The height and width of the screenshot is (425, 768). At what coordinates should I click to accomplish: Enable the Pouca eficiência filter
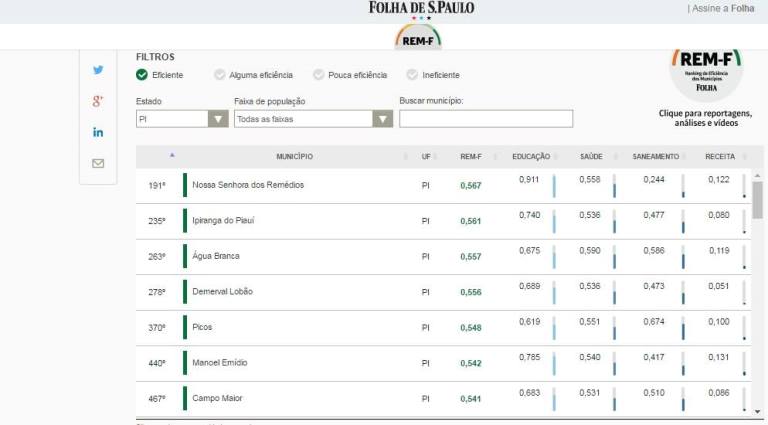point(318,75)
